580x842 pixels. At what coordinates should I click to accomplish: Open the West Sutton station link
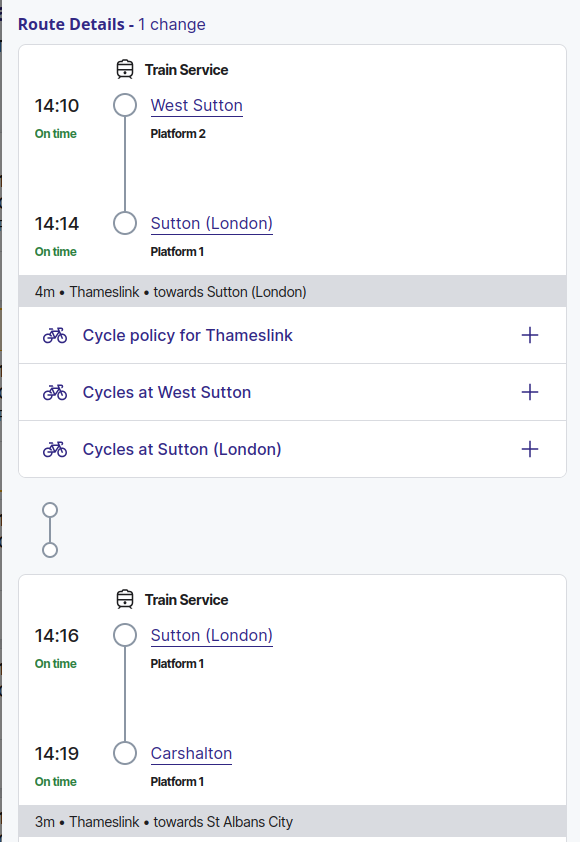click(196, 105)
